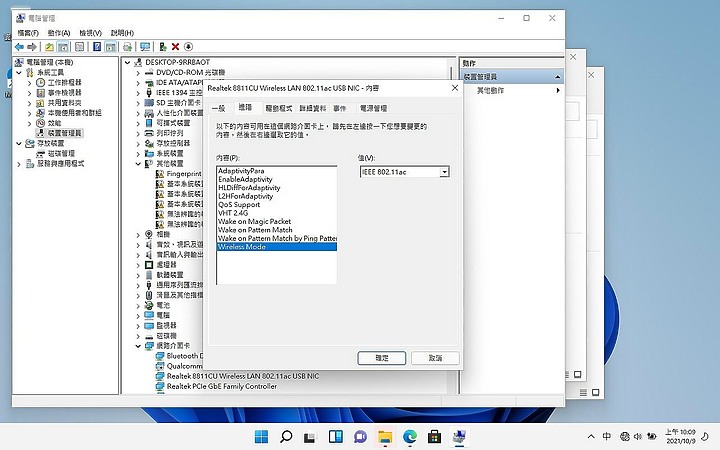Viewport: 720px width, 450px height.
Task: Collapse 裝置管理員 section in Actions pane
Action: [557, 77]
